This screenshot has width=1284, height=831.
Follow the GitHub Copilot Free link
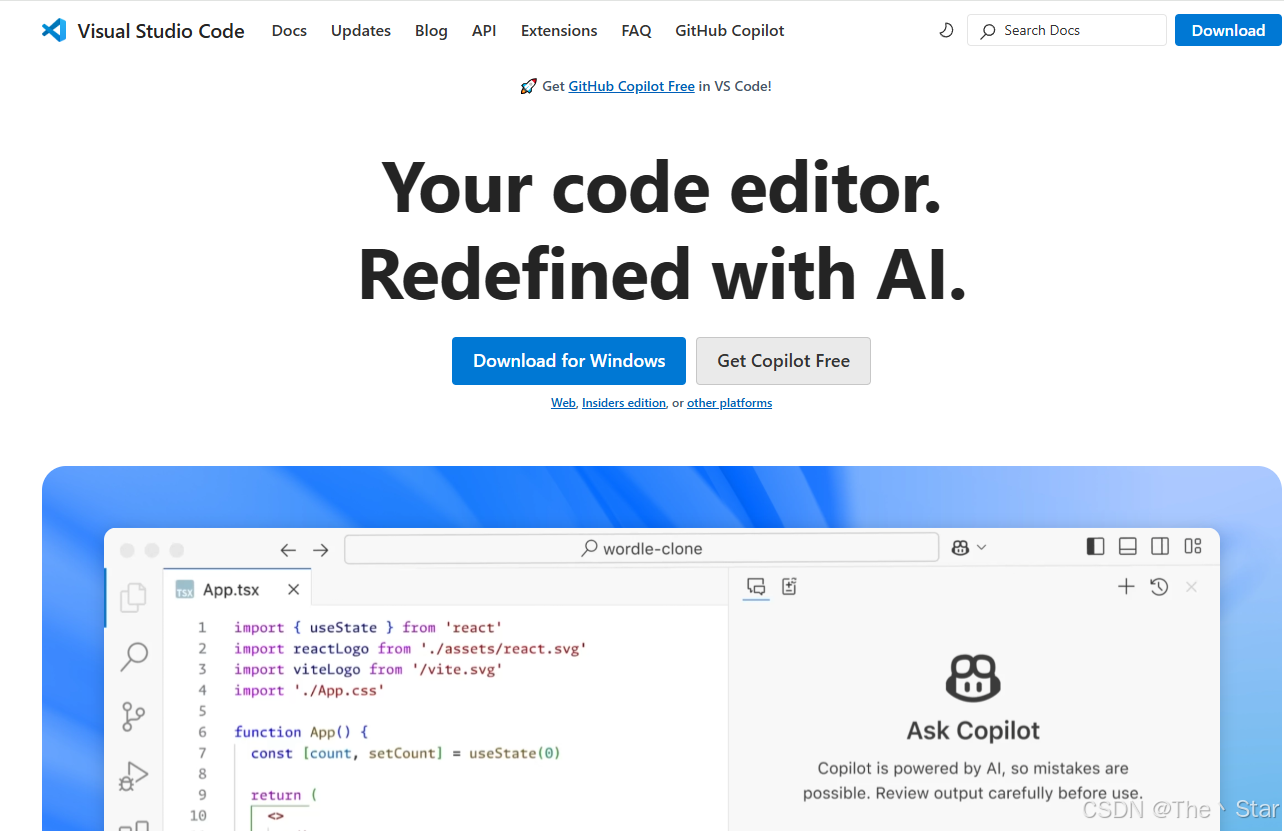point(631,87)
